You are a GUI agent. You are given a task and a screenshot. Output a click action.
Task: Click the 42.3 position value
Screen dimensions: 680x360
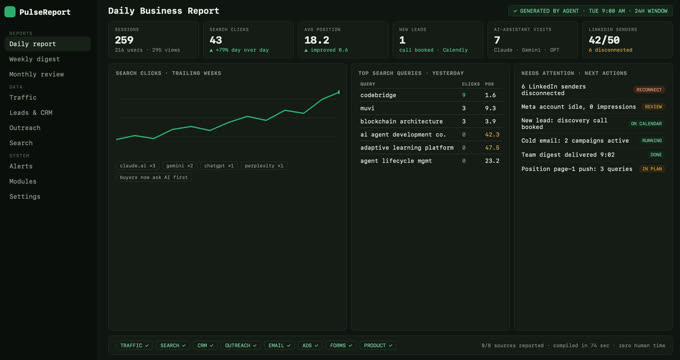click(x=492, y=135)
